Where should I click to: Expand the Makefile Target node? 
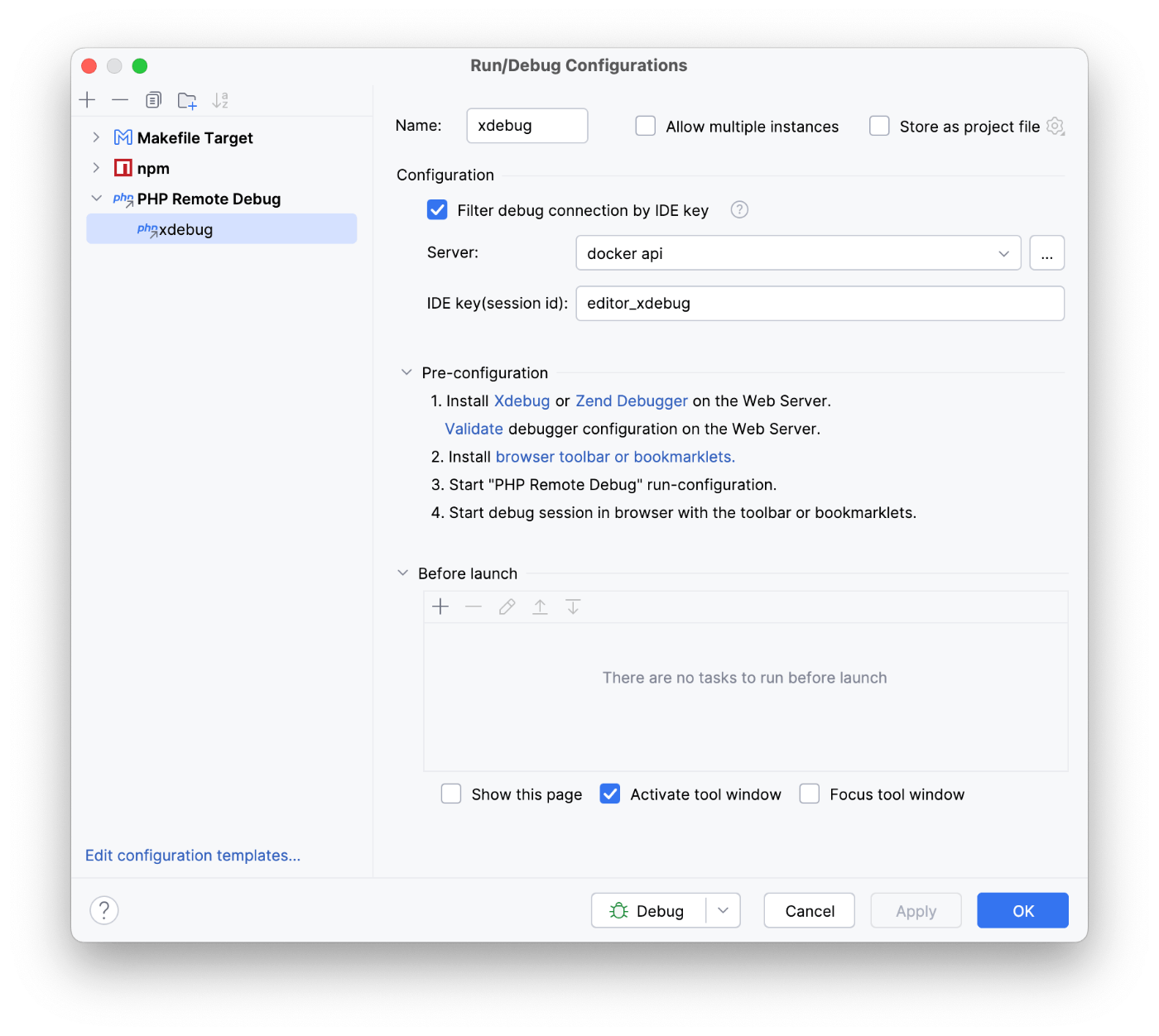96,137
